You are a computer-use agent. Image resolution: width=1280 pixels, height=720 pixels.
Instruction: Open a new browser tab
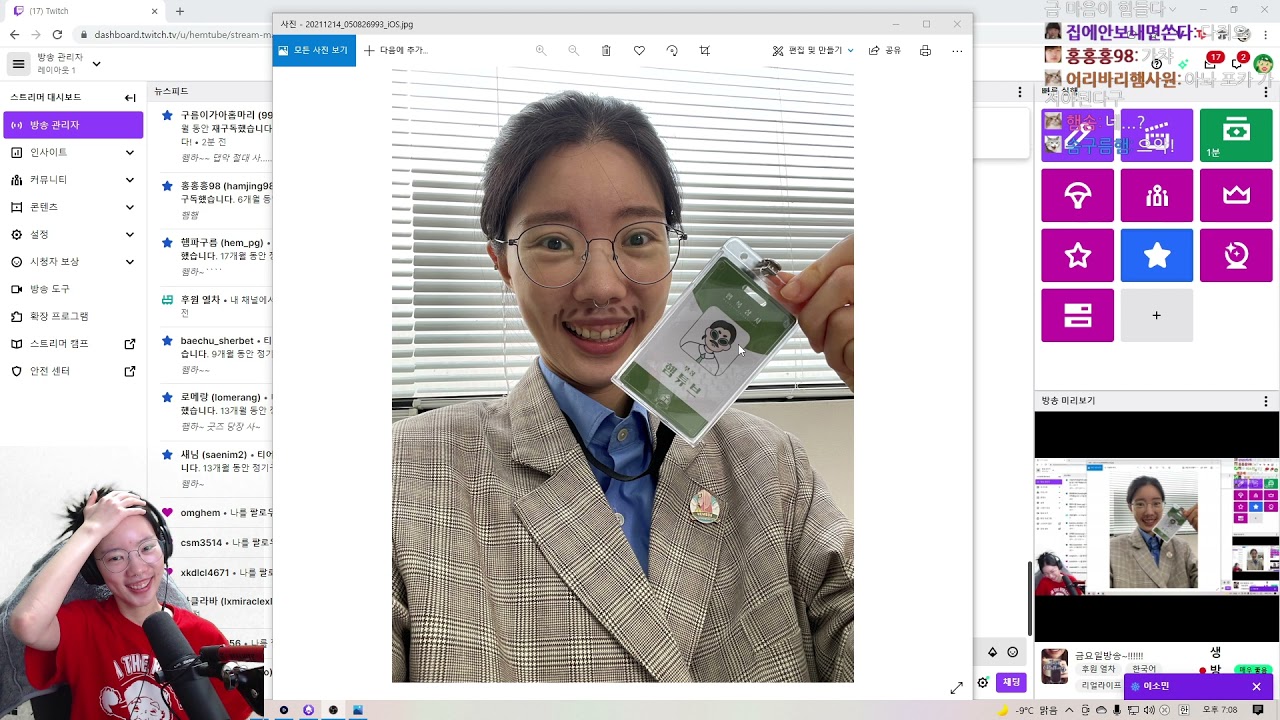pos(180,11)
